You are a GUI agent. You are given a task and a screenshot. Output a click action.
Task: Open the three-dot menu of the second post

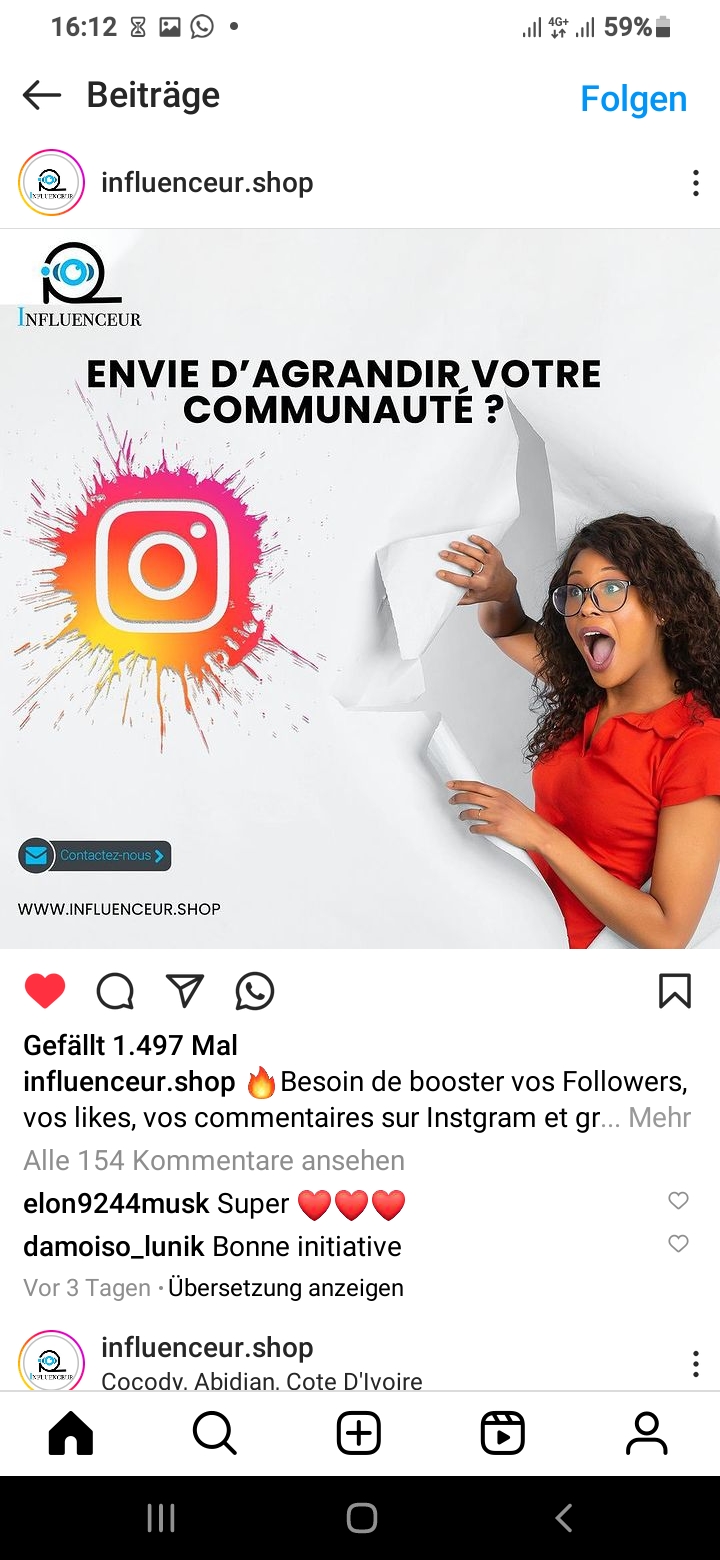coord(695,1364)
